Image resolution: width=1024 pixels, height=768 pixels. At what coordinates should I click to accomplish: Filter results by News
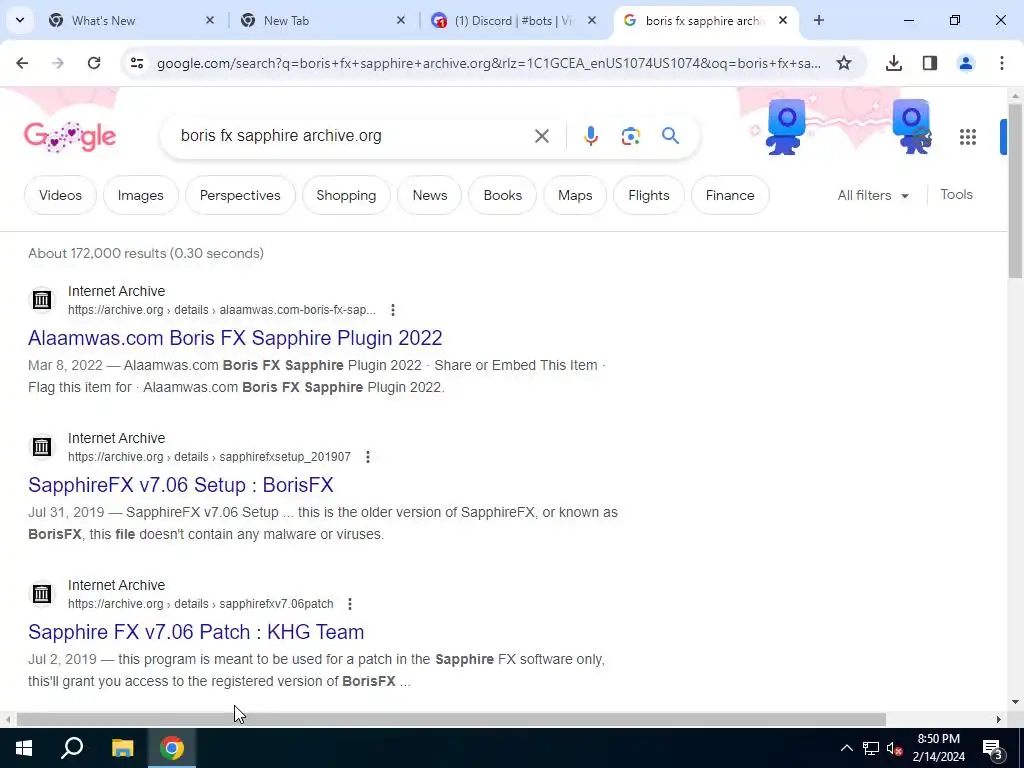pyautogui.click(x=430, y=195)
